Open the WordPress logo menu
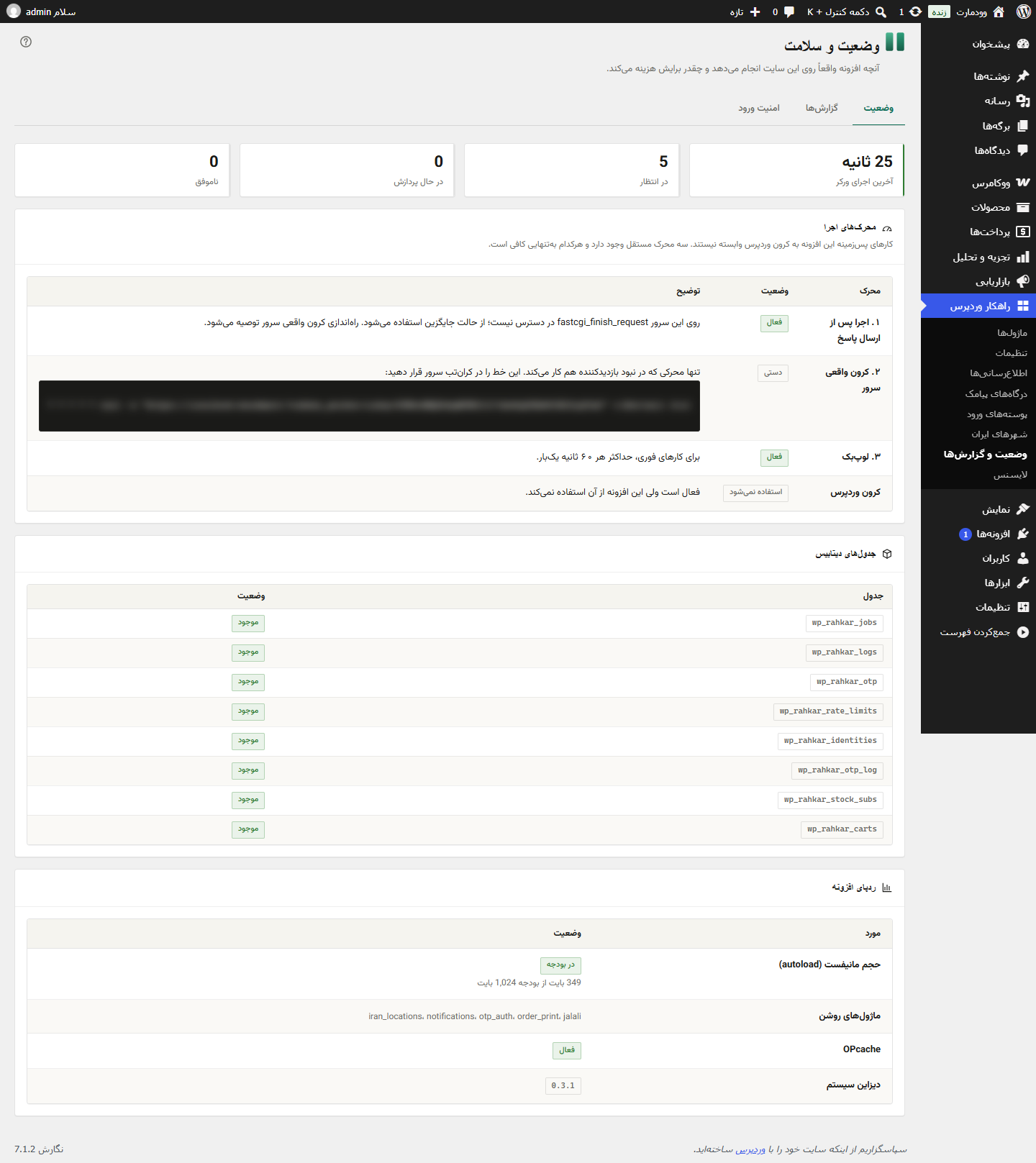 [x=1024, y=12]
